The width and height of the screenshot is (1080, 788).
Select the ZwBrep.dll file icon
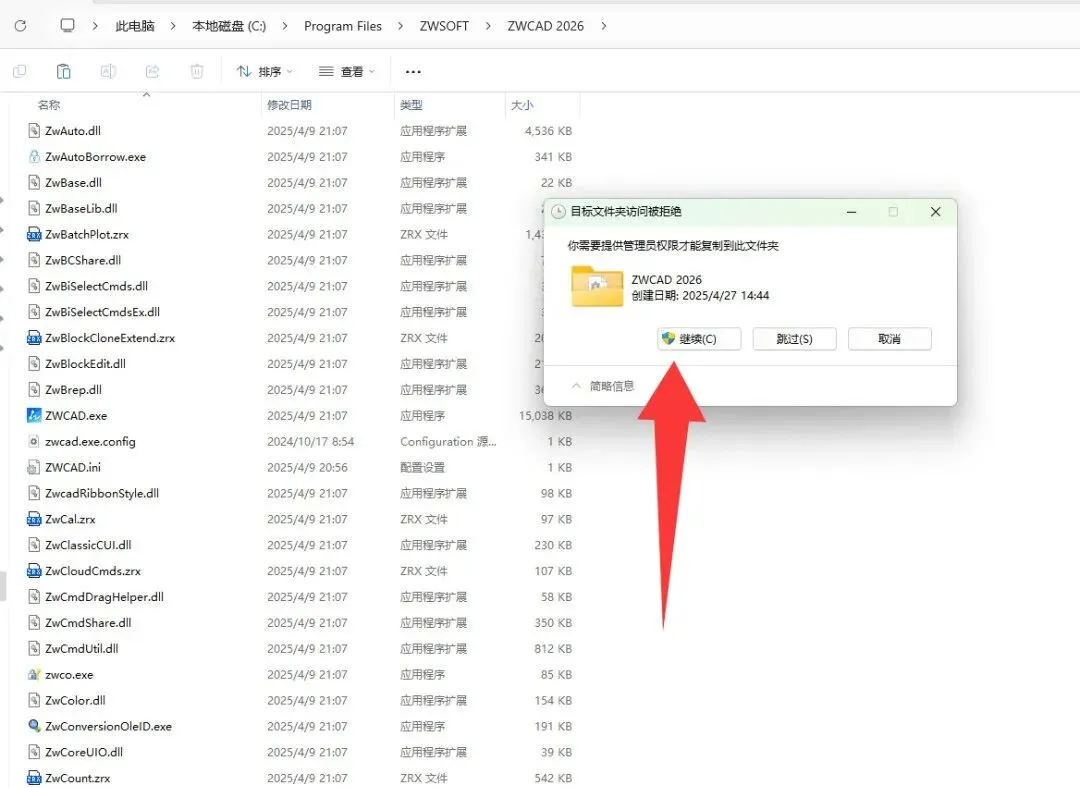(x=34, y=390)
